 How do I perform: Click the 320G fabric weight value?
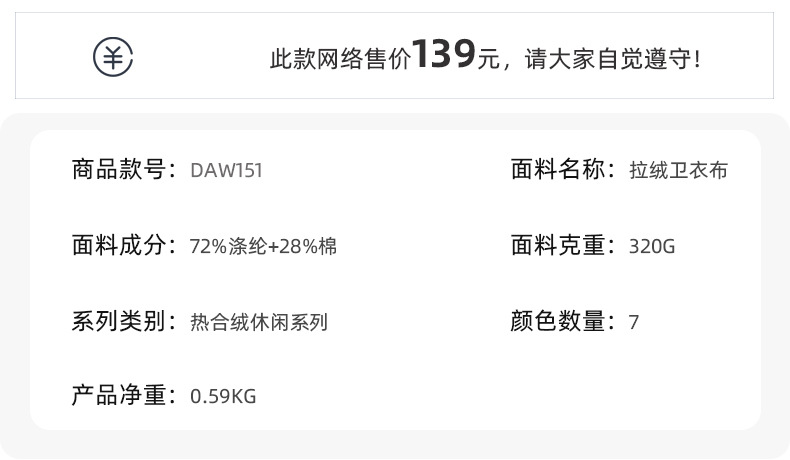[652, 247]
